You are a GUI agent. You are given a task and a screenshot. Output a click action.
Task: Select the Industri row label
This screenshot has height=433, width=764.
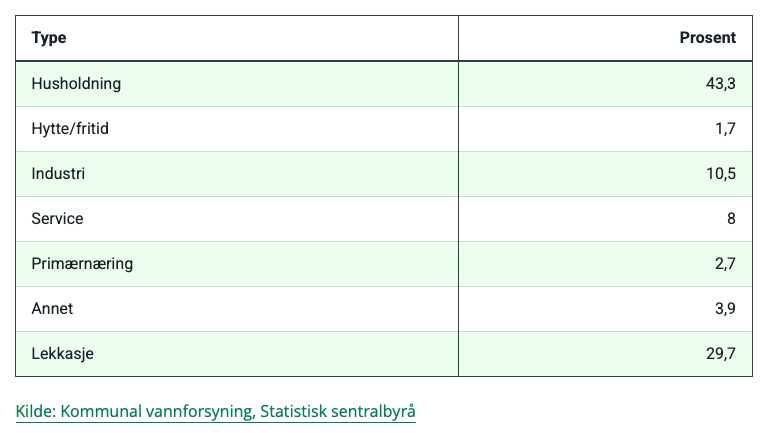[58, 173]
